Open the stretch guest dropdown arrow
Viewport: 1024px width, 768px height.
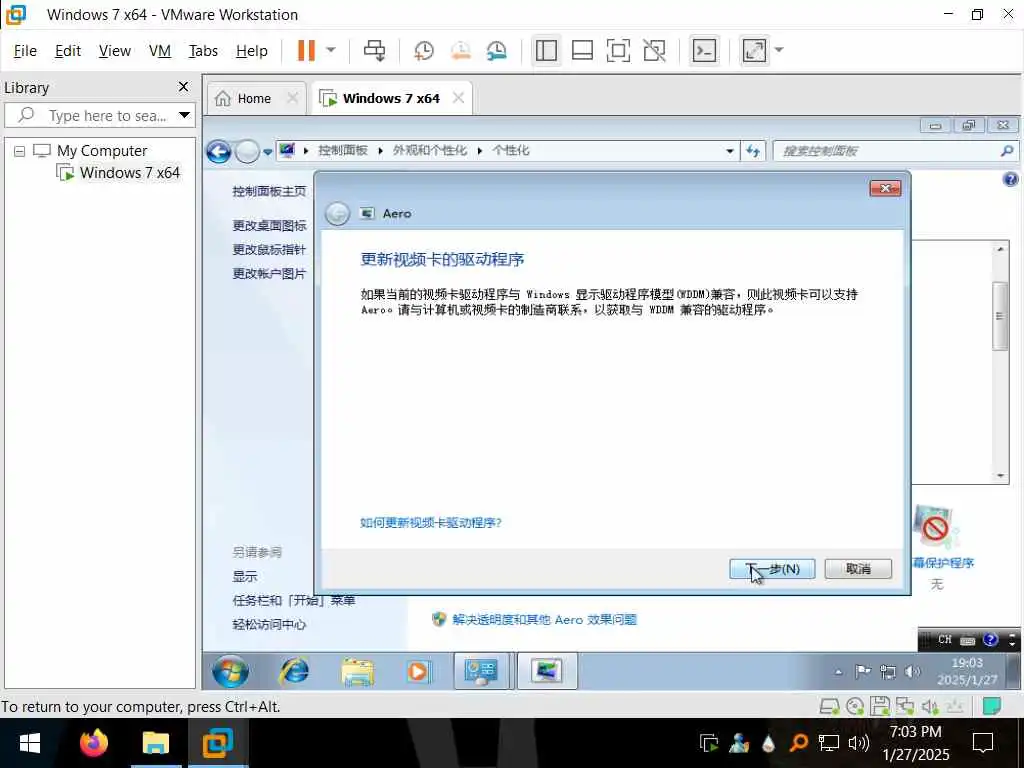779,50
